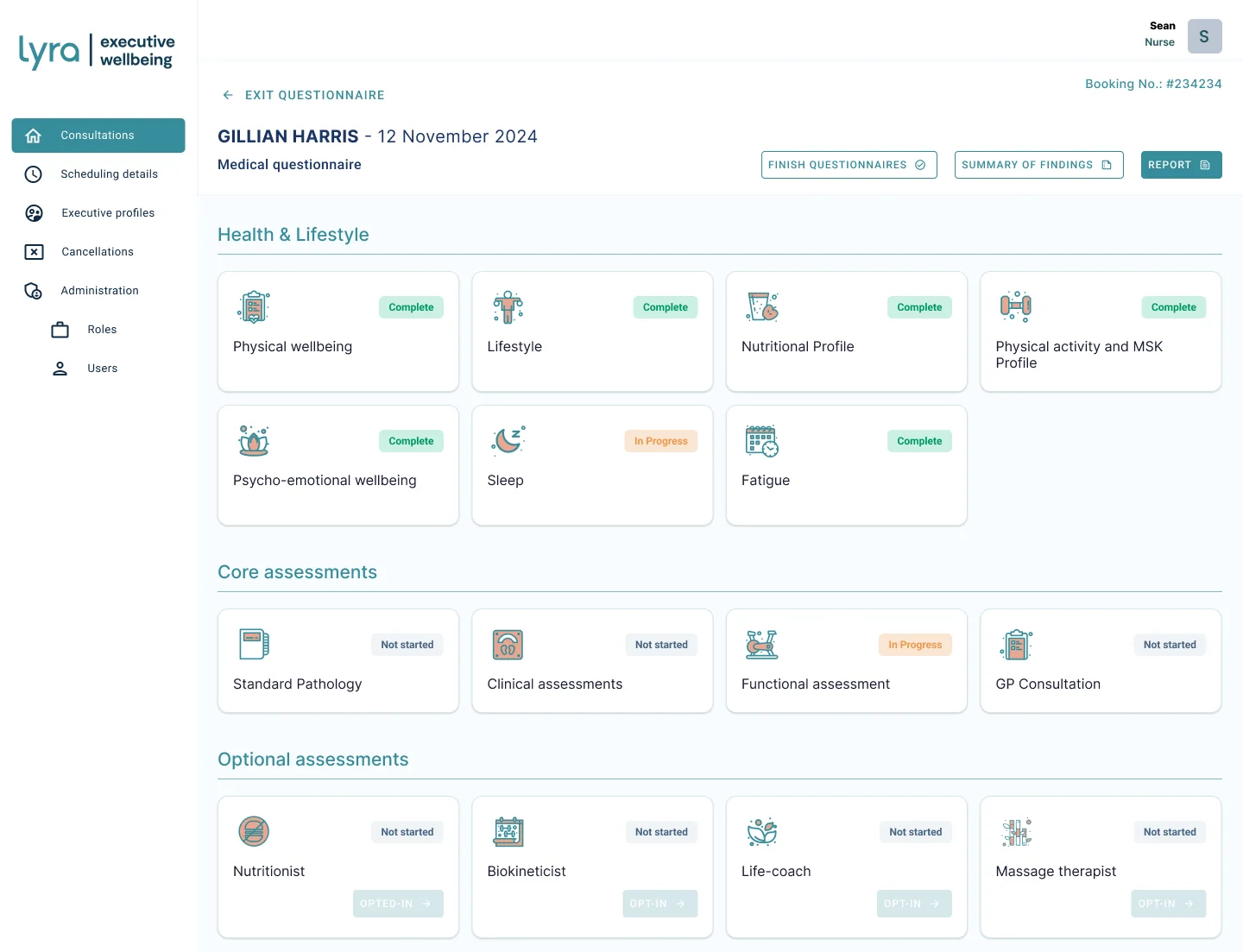
Task: Click Complete badge on Fatigue card
Action: point(919,441)
